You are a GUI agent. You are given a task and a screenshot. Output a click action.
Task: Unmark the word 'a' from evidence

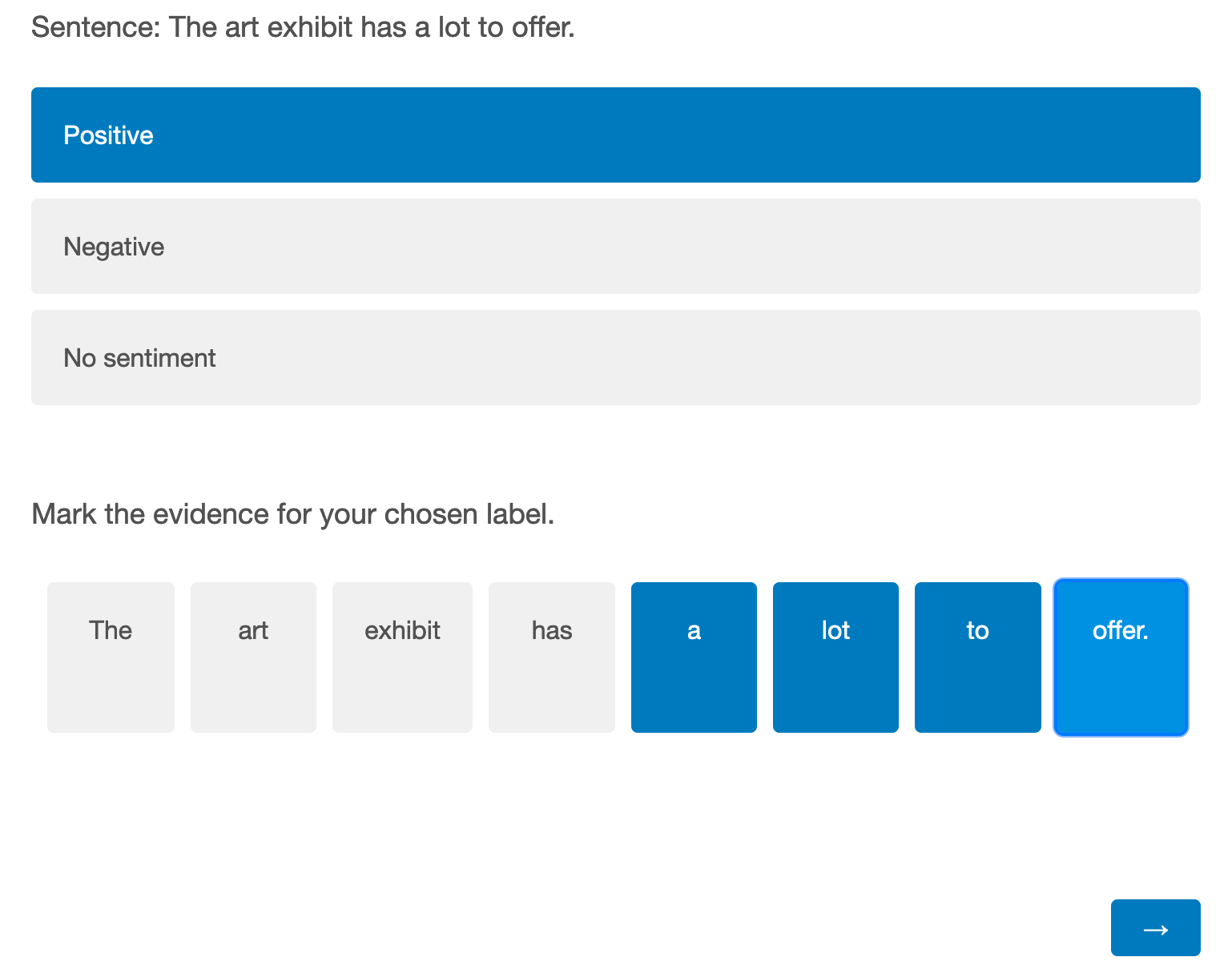(694, 657)
